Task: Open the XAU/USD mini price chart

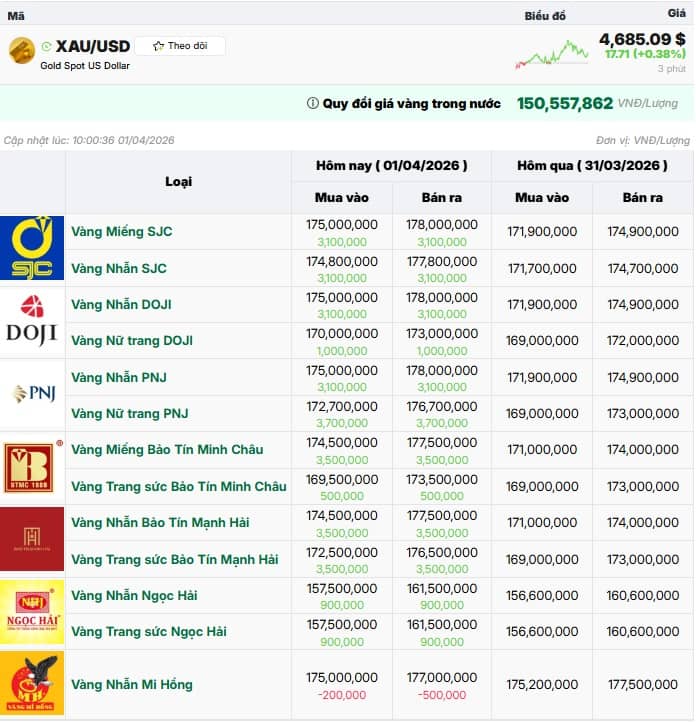Action: (x=552, y=54)
